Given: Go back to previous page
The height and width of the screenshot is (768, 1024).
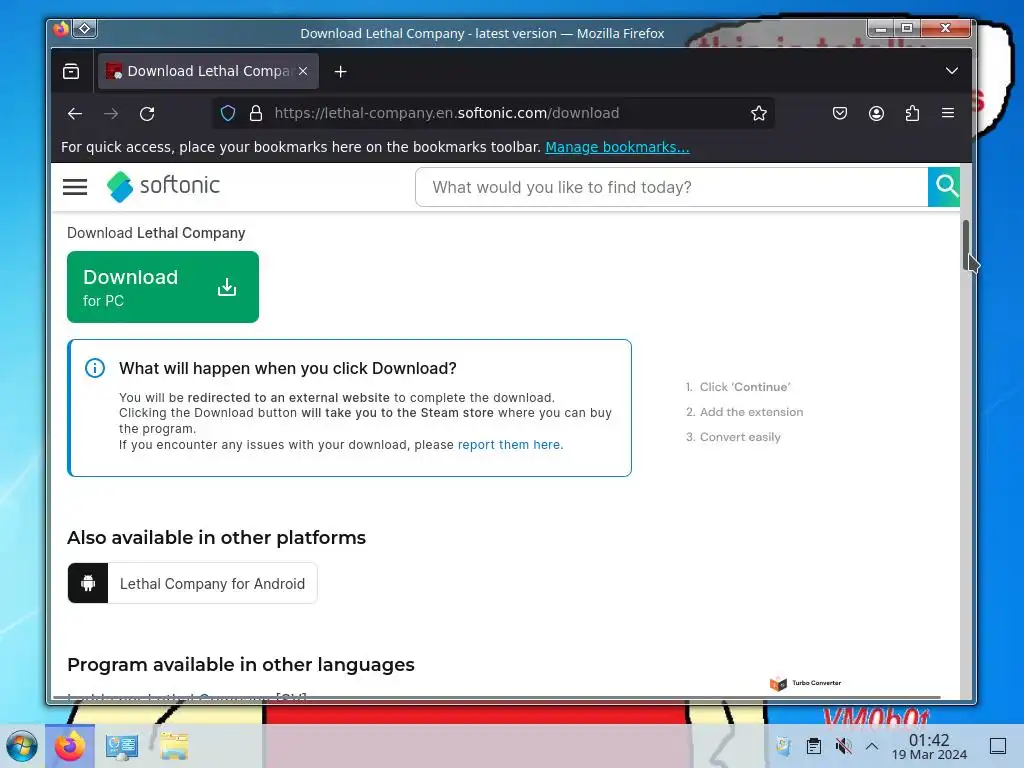Looking at the screenshot, I should click(75, 114).
